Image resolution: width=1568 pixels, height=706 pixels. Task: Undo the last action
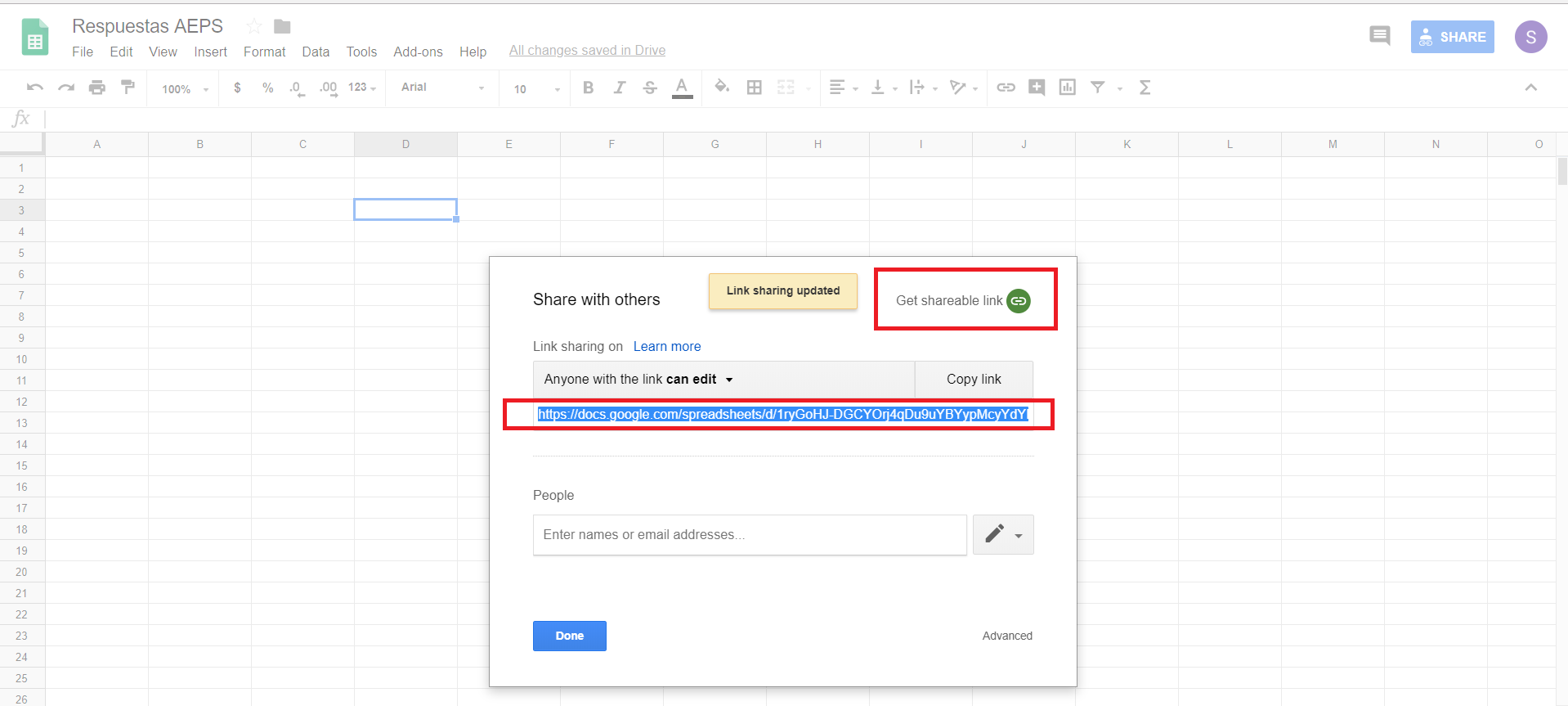(35, 88)
